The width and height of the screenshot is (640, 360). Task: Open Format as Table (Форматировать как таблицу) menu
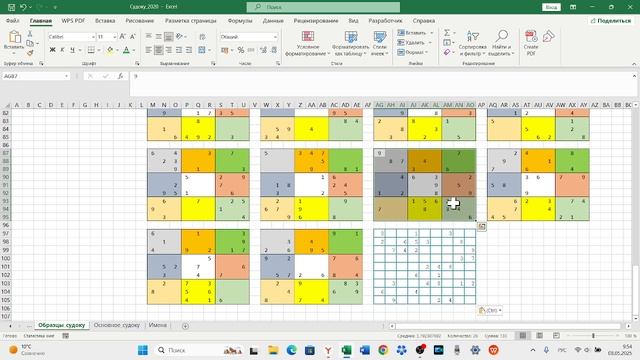351,43
